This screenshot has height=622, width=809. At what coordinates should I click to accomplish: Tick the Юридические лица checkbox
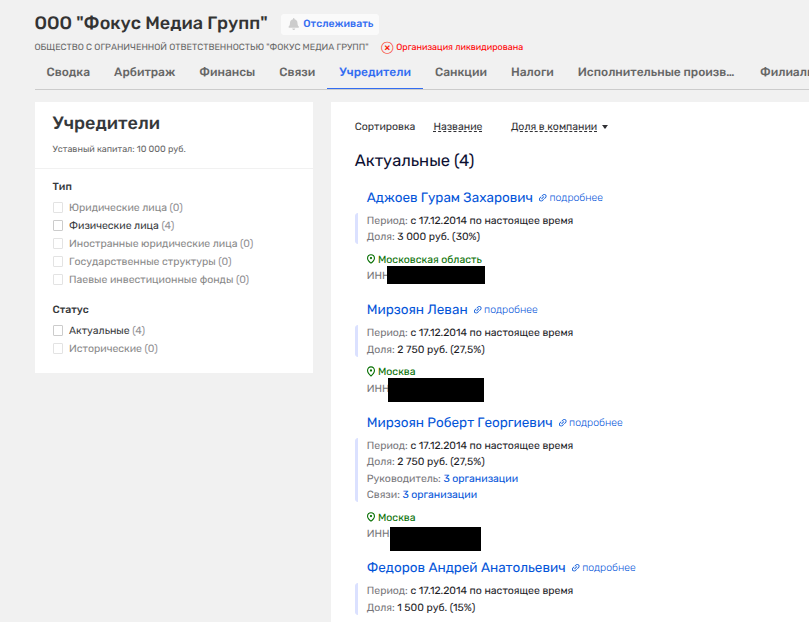pos(58,208)
